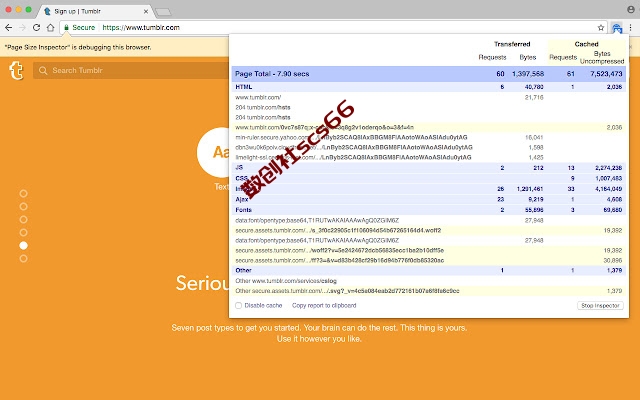Click the Page Total - 7.90 secs row

[x=429, y=74]
